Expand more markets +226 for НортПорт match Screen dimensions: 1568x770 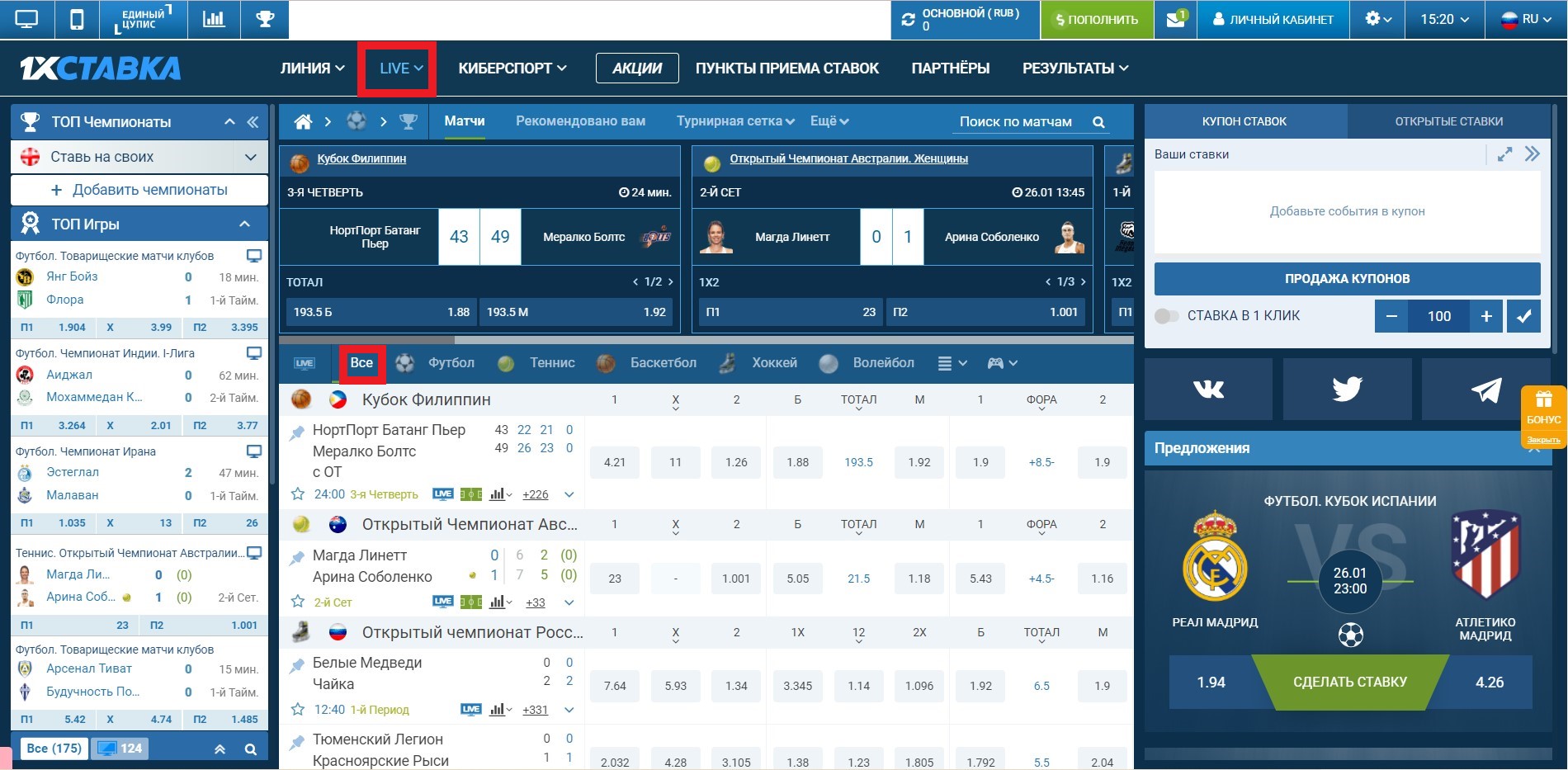[536, 494]
